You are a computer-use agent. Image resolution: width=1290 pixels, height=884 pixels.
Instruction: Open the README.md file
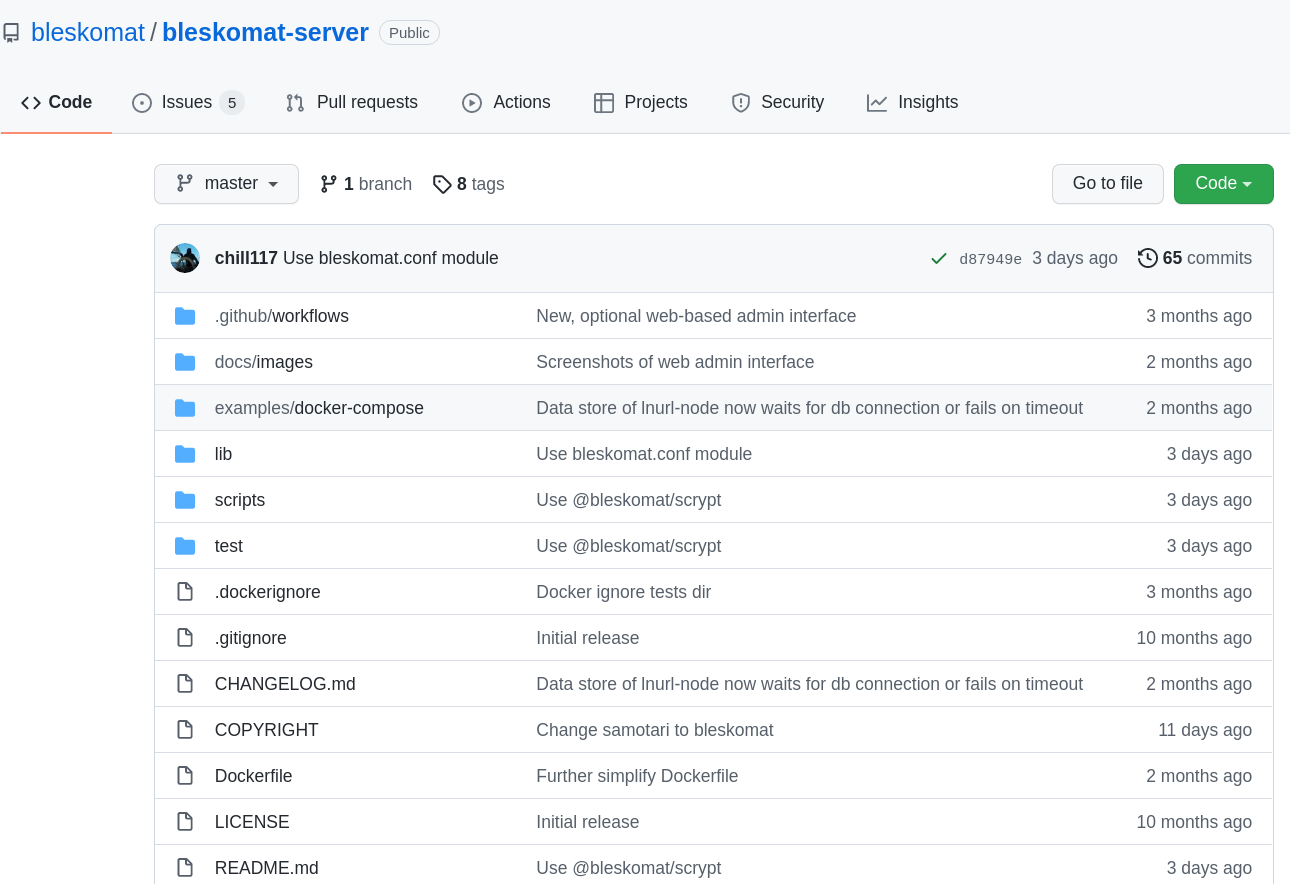pyautogui.click(x=266, y=868)
